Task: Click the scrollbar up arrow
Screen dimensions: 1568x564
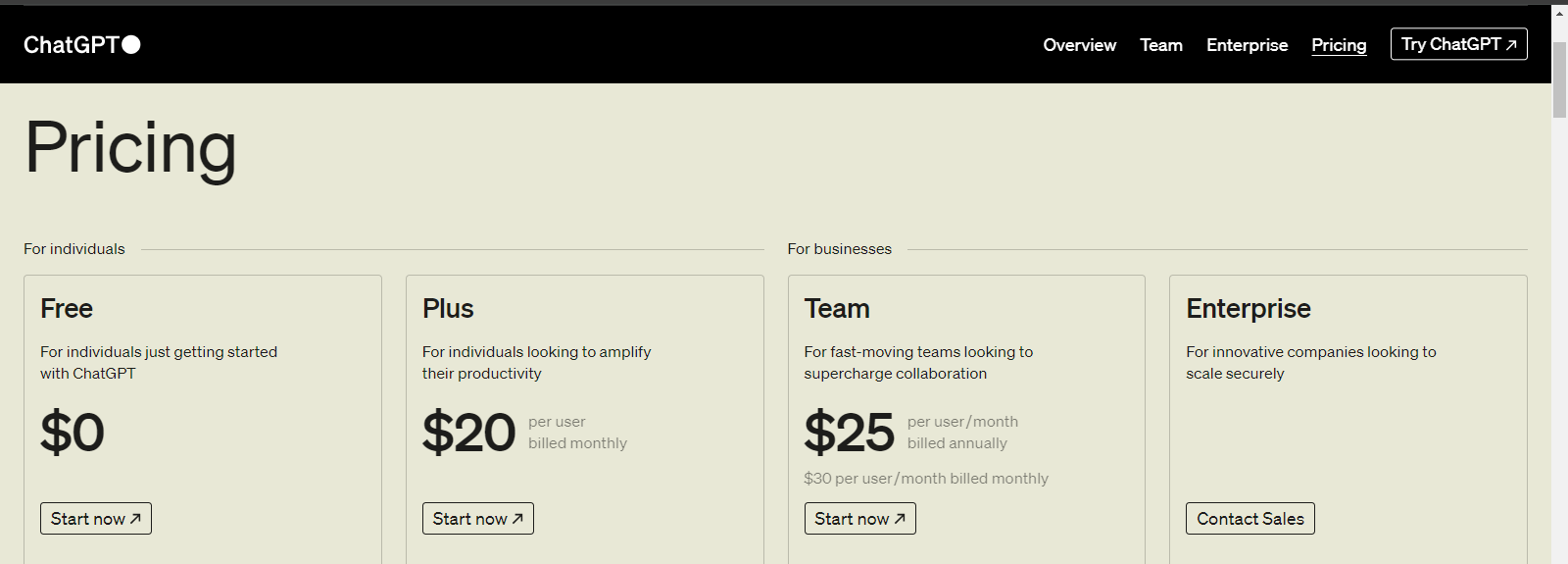Action: pyautogui.click(x=1559, y=13)
